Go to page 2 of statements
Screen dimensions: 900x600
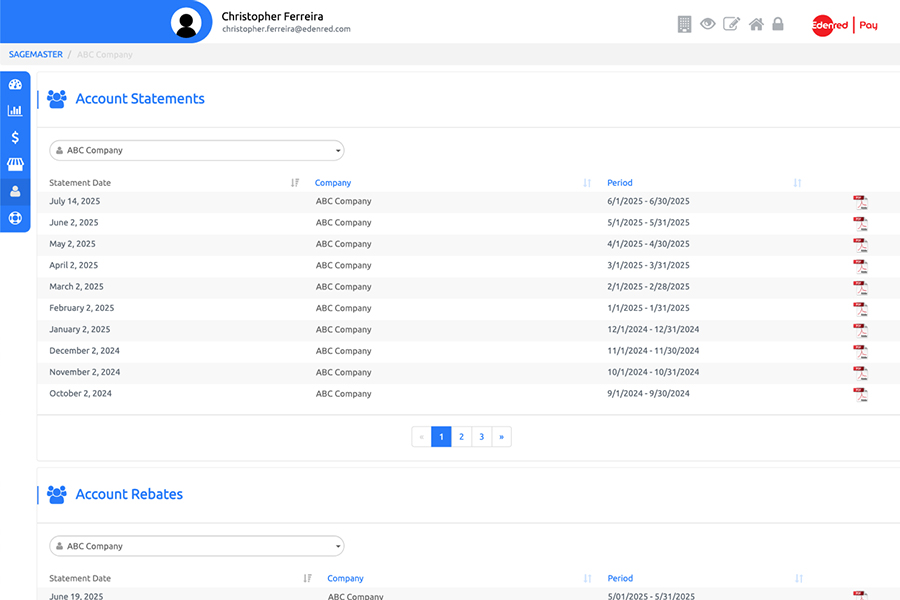pos(461,437)
